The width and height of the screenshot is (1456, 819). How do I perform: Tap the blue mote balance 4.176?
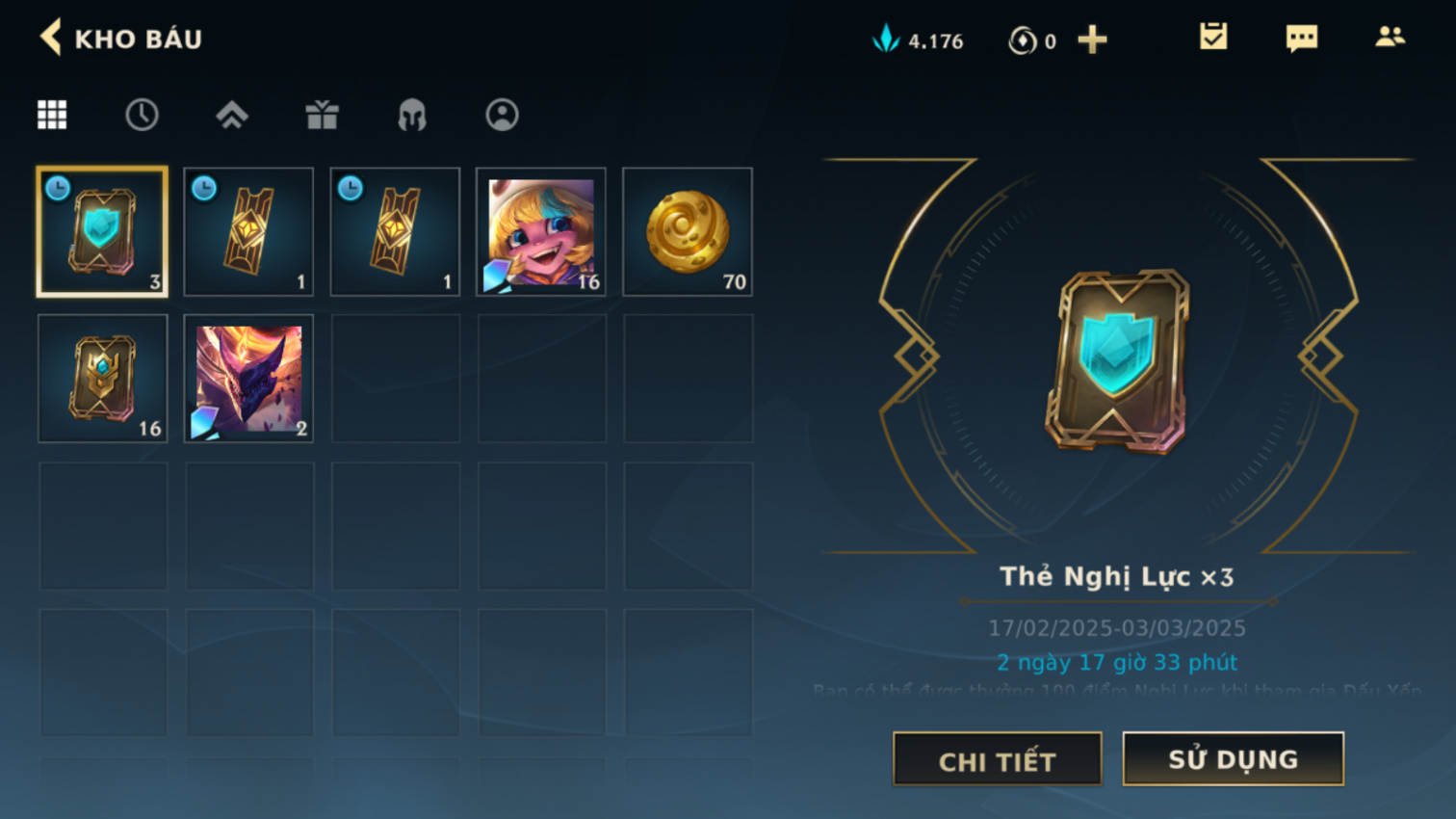pyautogui.click(x=917, y=40)
